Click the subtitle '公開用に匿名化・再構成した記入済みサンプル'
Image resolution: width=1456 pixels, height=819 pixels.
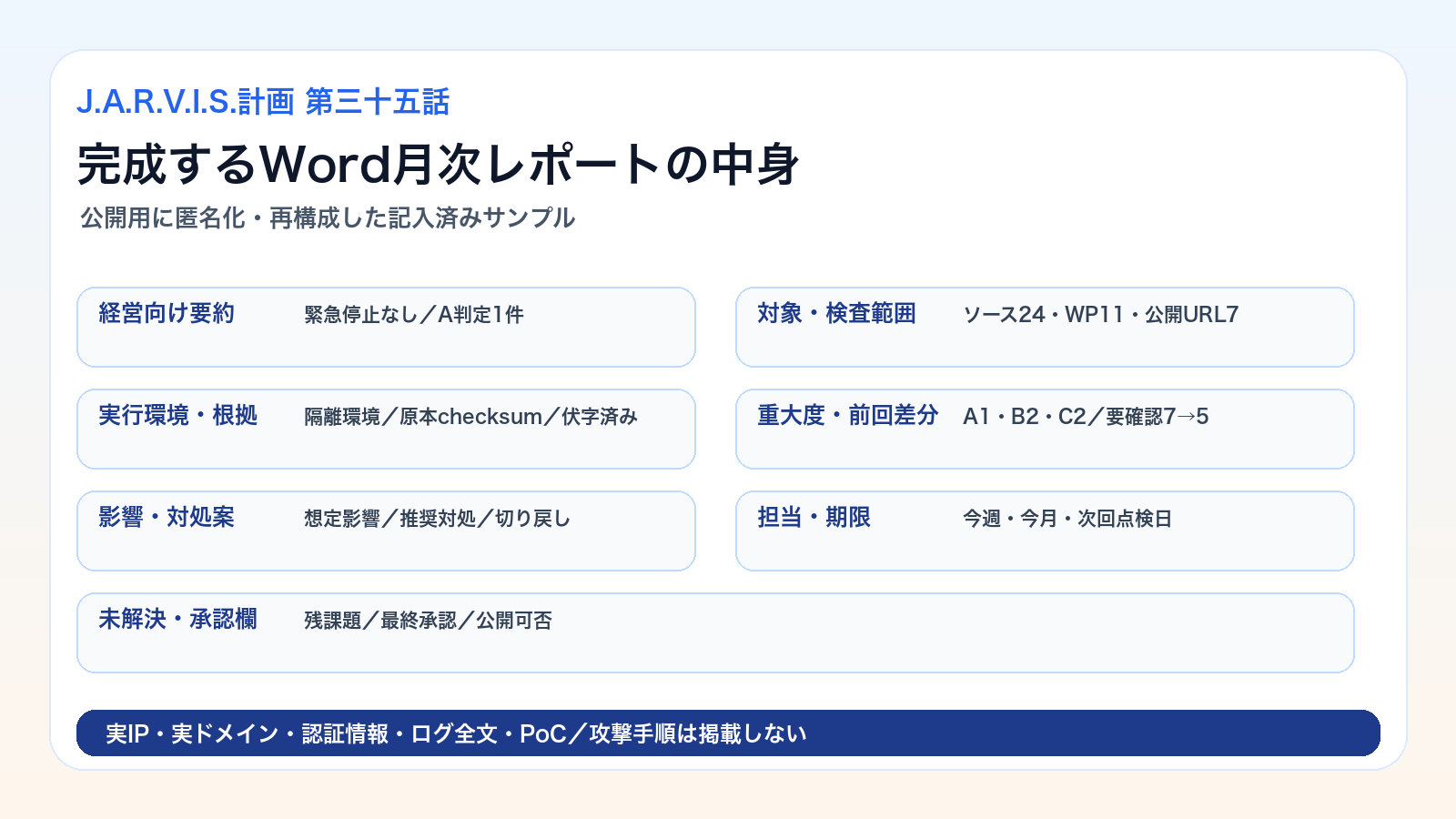(328, 218)
